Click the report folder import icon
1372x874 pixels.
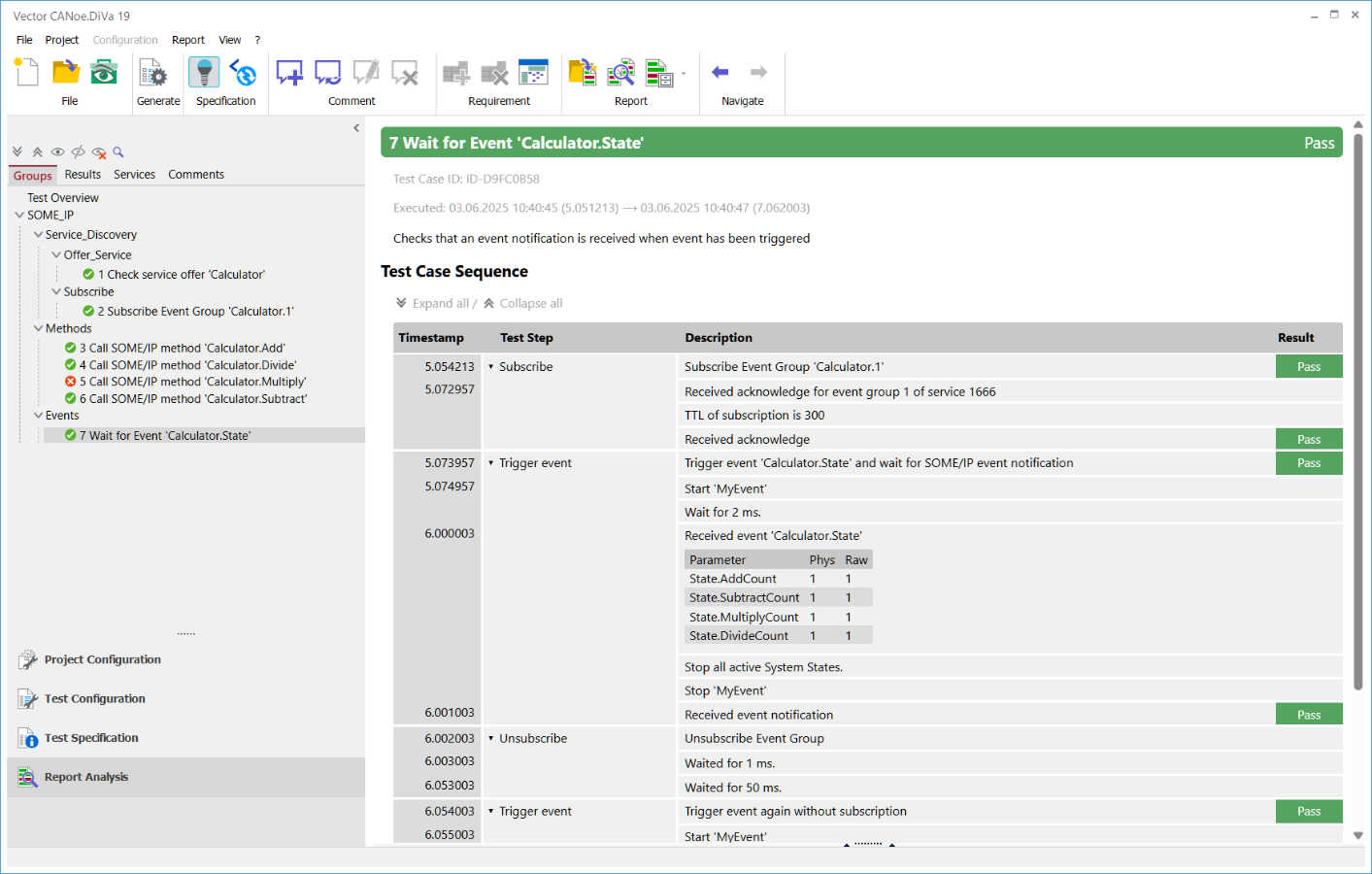(x=583, y=73)
